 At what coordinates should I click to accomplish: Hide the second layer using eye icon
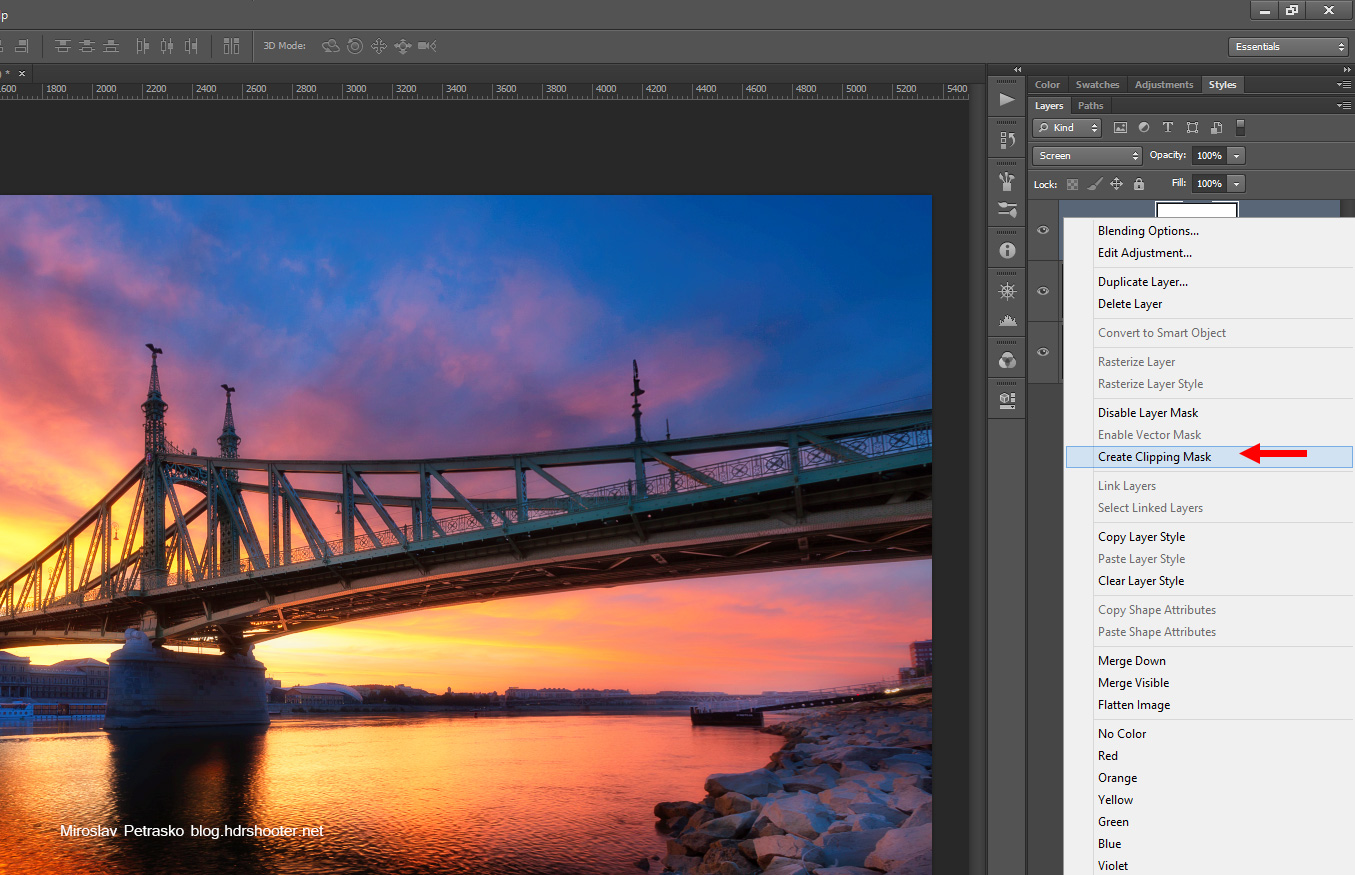pos(1043,291)
